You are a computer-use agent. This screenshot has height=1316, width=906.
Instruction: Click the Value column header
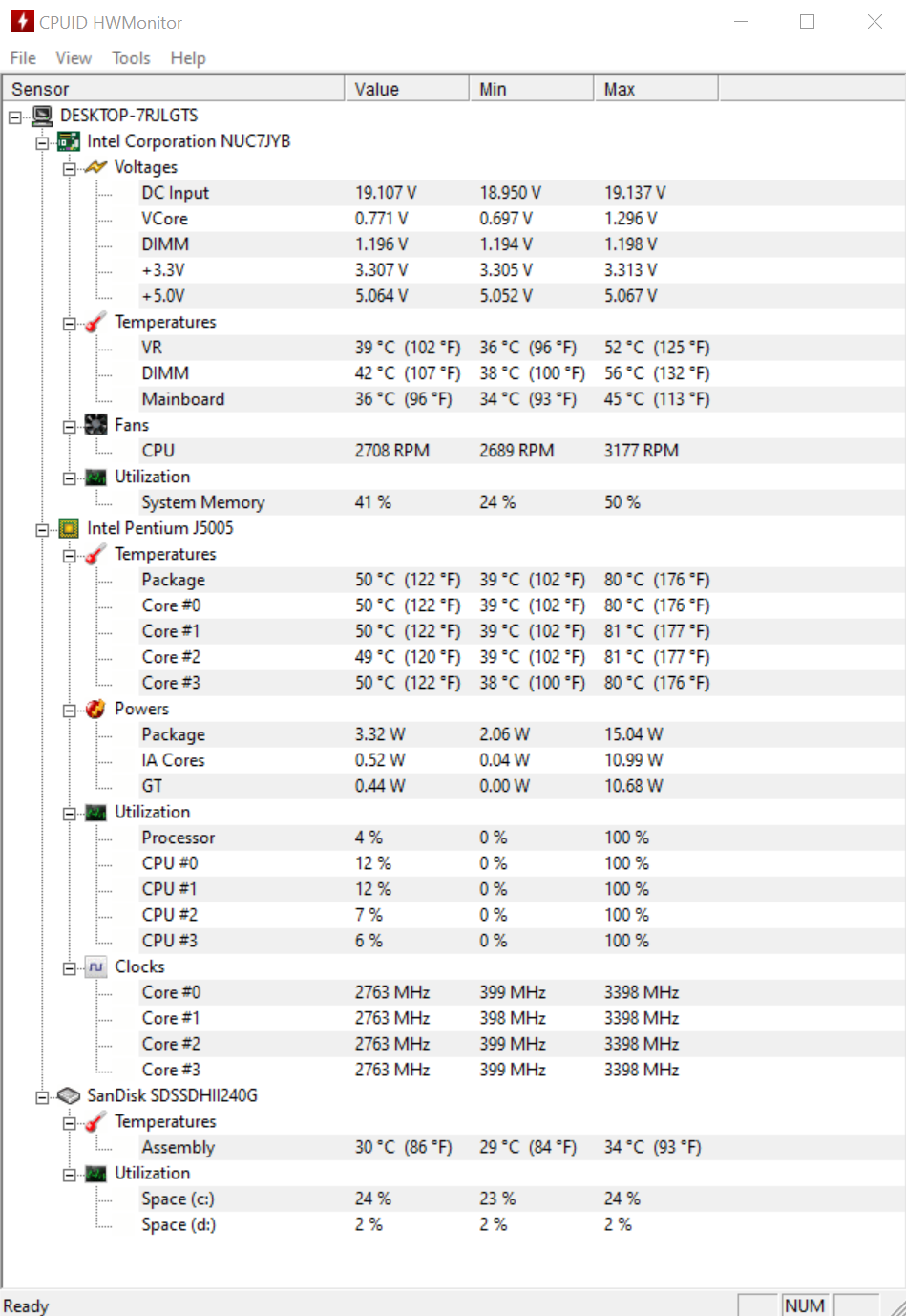pyautogui.click(x=407, y=89)
